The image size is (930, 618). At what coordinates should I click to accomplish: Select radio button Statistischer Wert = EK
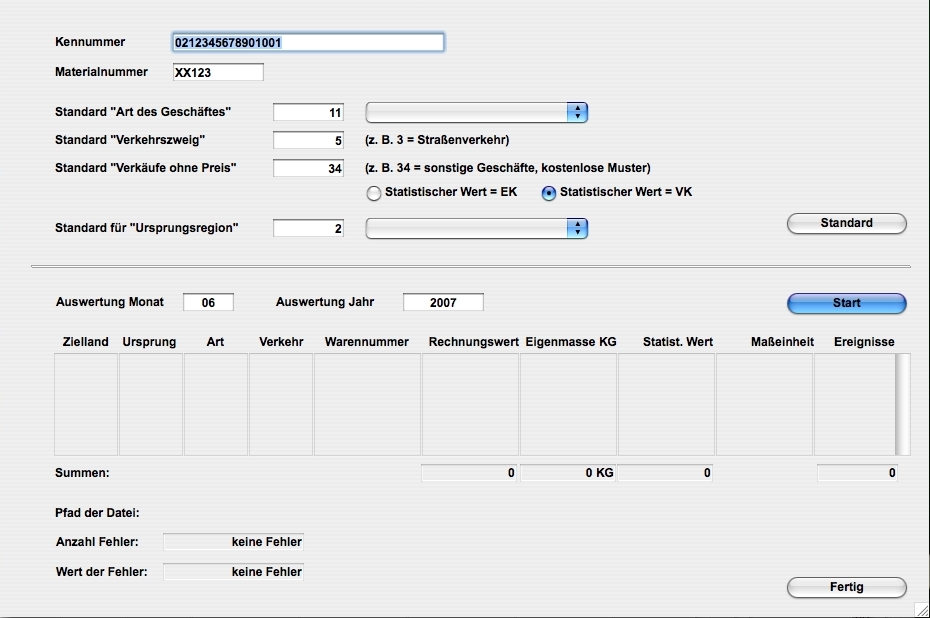click(x=374, y=193)
